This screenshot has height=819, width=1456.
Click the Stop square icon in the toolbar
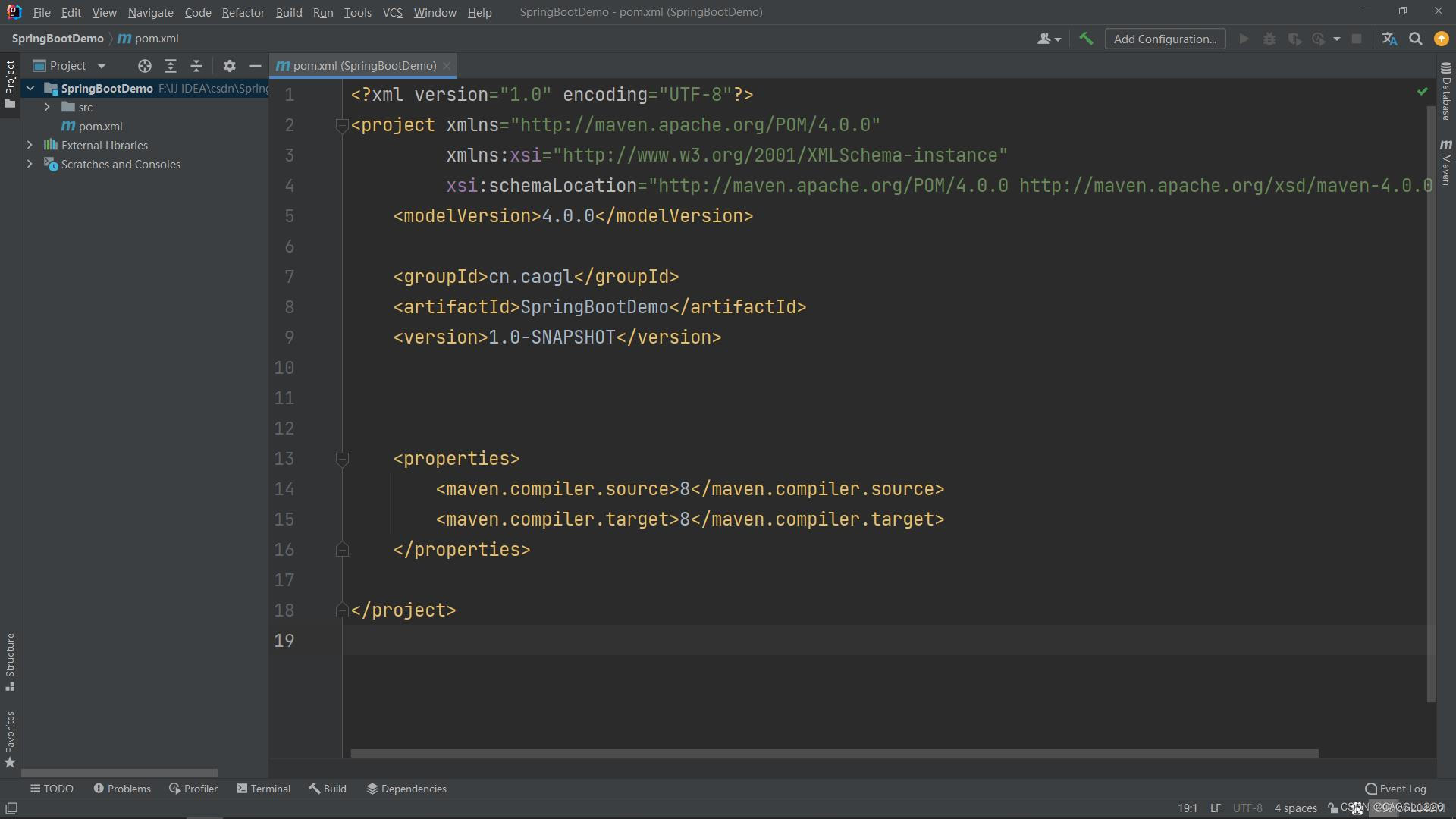pyautogui.click(x=1357, y=39)
